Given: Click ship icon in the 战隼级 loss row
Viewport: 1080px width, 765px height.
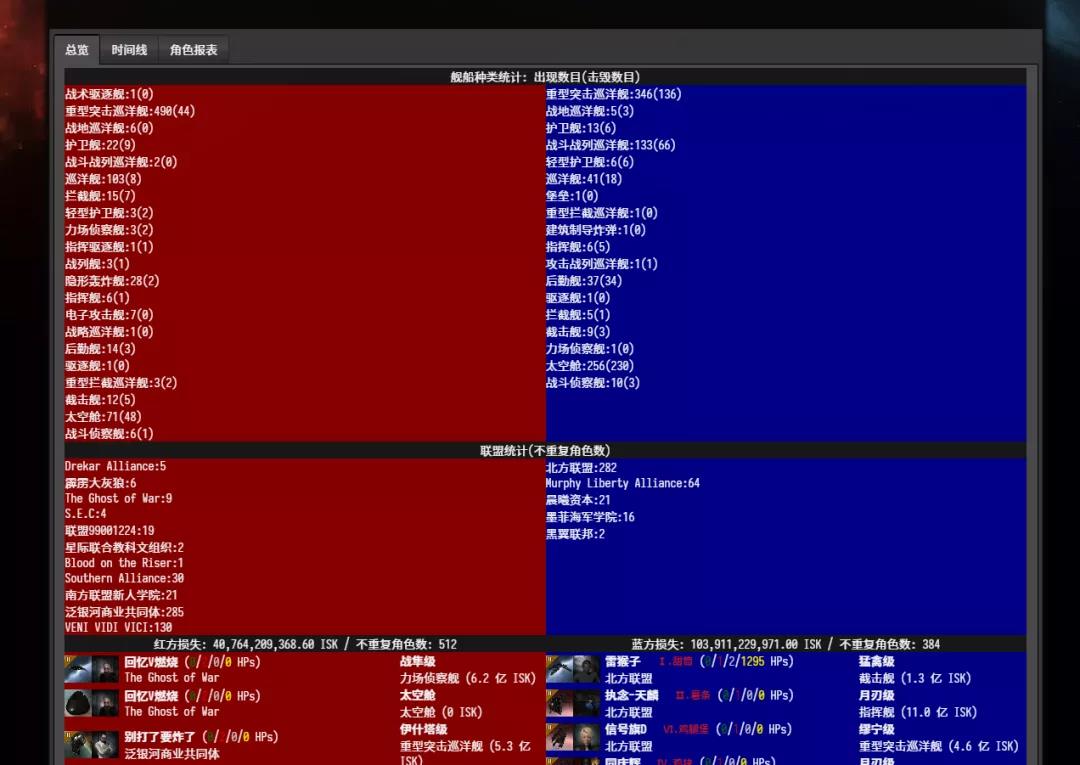Looking at the screenshot, I should click(x=78, y=669).
